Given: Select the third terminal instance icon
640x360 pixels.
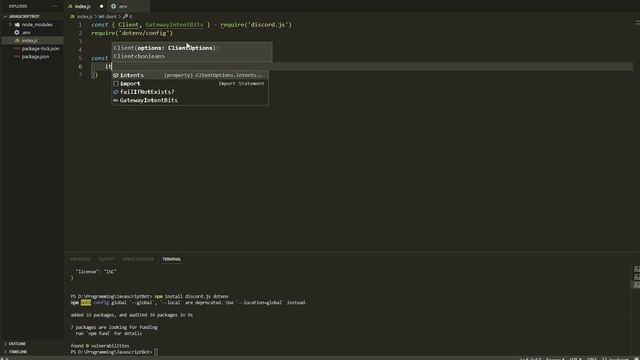Looking at the screenshot, I should [x=637, y=285].
